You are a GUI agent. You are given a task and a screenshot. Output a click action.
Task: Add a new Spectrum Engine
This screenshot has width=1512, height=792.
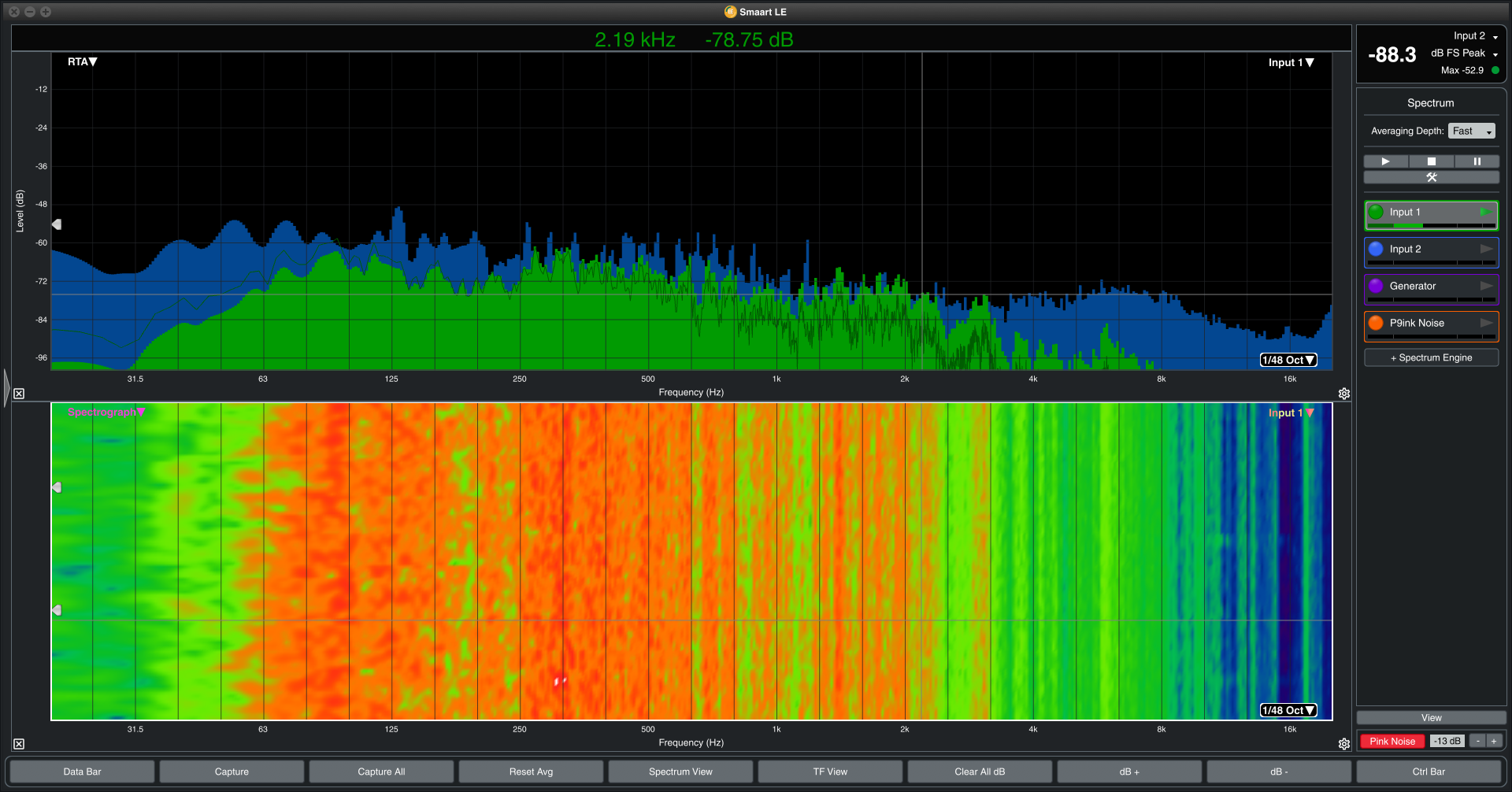tap(1431, 357)
